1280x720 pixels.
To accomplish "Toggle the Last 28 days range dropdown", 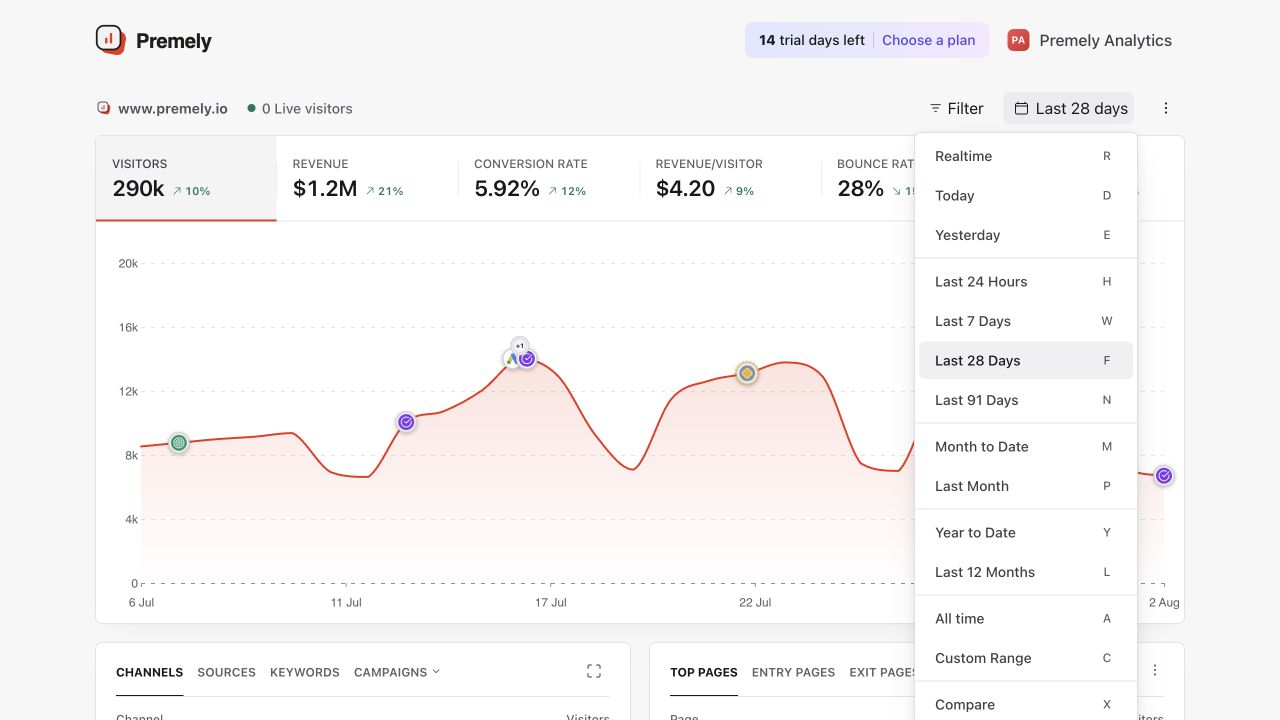I will [x=1070, y=108].
